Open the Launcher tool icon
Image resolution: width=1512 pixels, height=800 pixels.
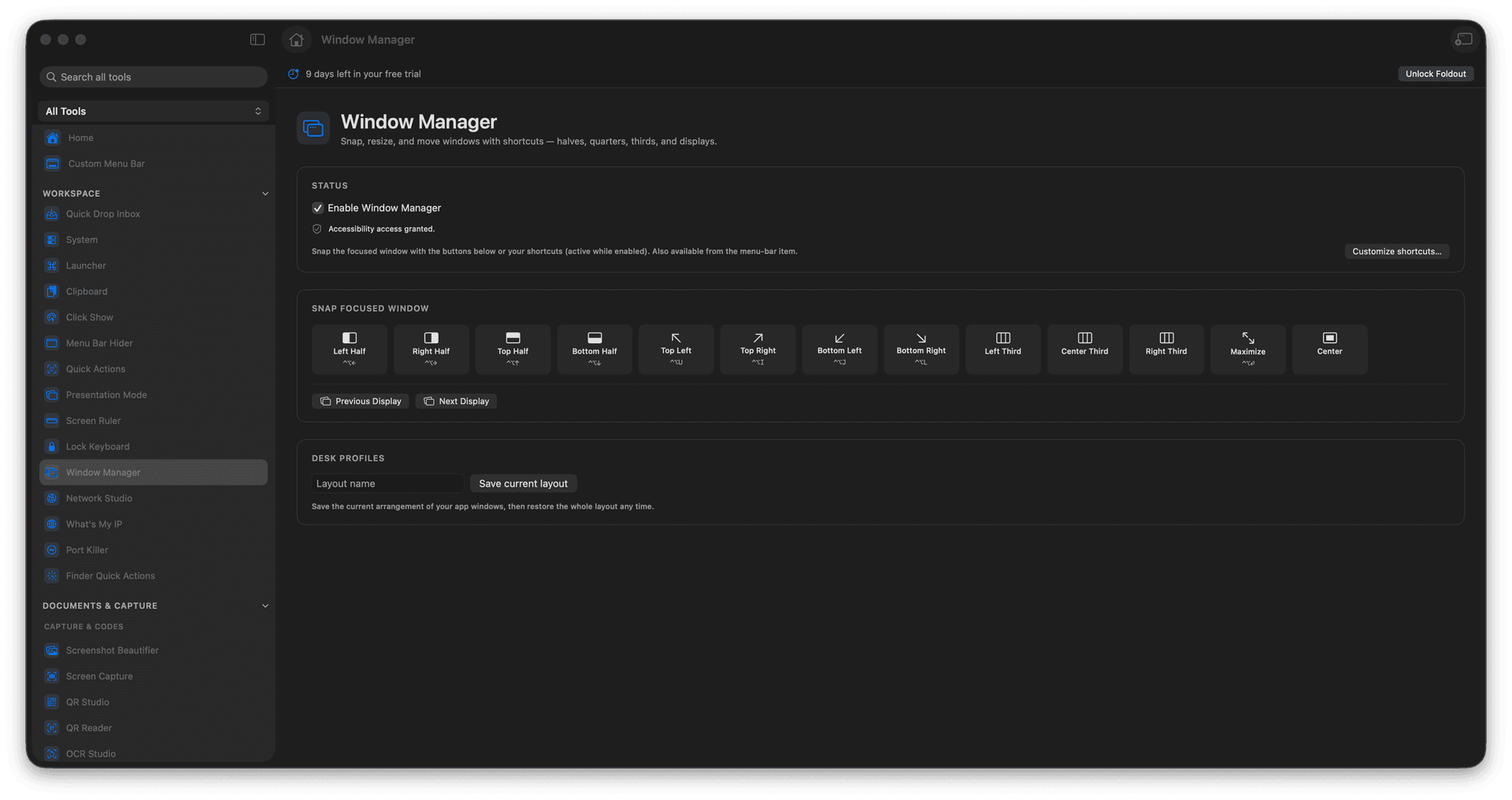(x=52, y=266)
